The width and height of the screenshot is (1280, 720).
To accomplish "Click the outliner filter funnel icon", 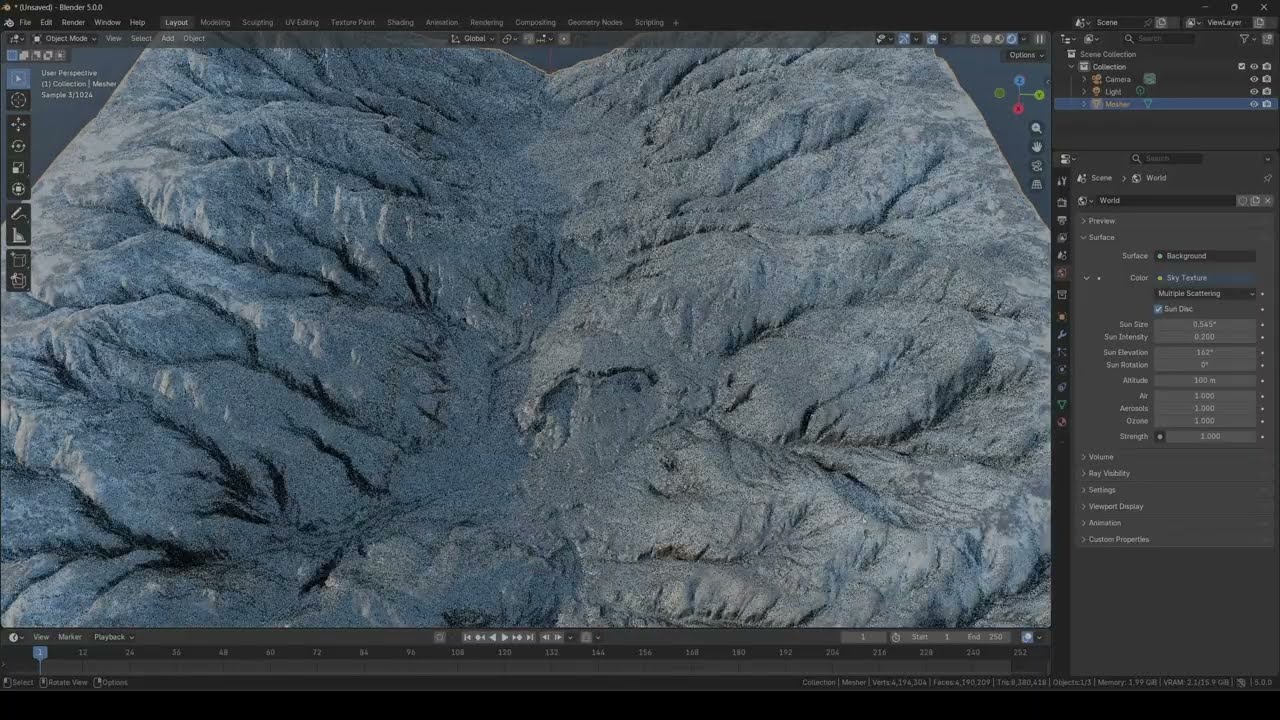I will click(1244, 38).
